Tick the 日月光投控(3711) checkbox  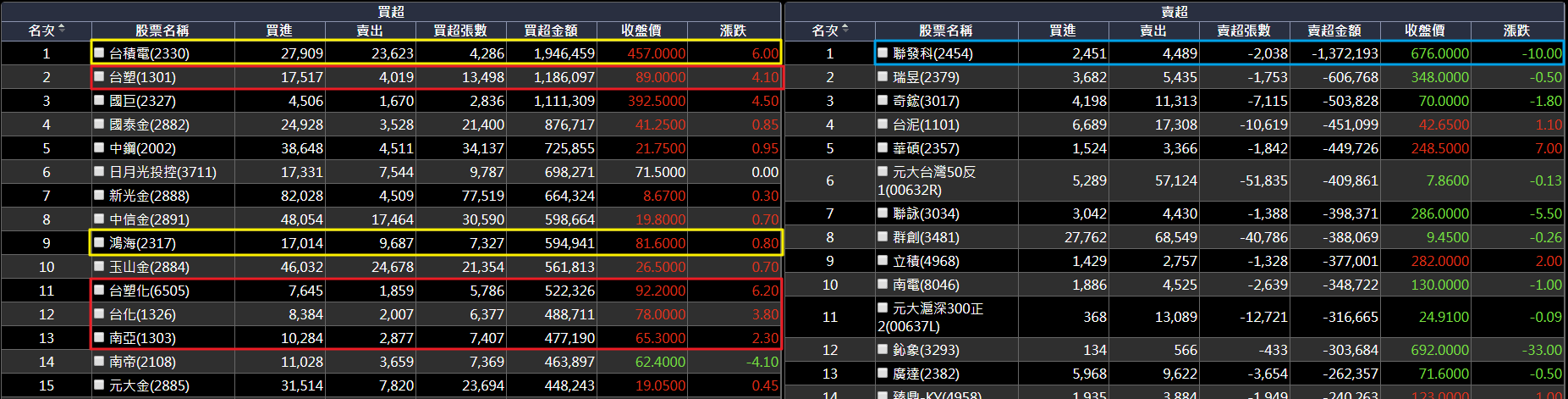99,171
